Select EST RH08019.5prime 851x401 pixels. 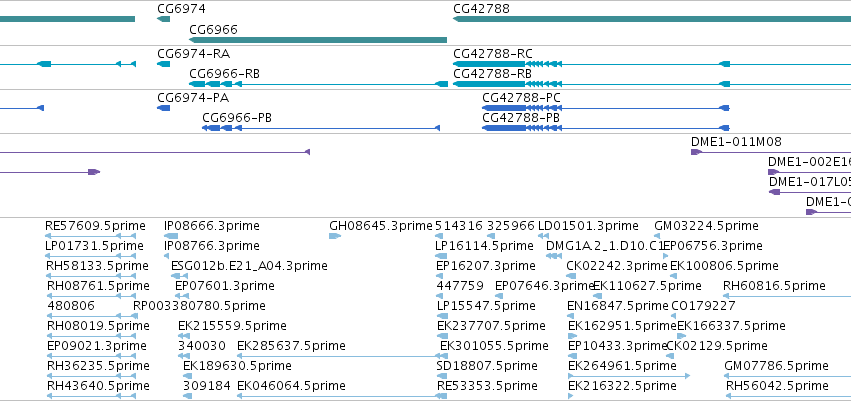98,326
